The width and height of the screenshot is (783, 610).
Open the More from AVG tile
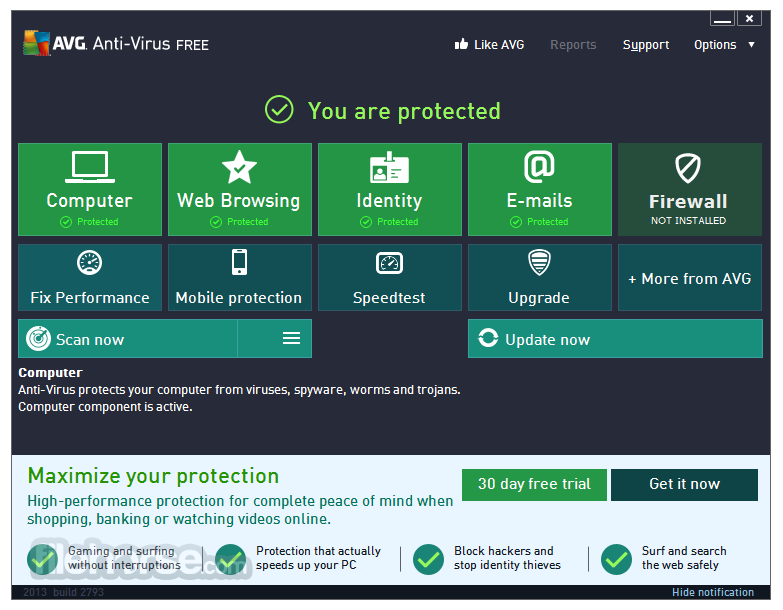(690, 278)
